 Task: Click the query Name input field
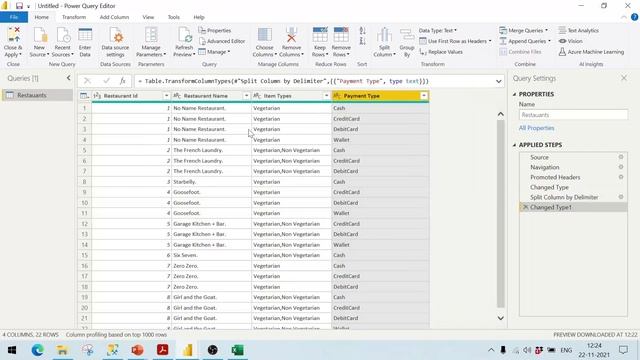click(x=573, y=115)
